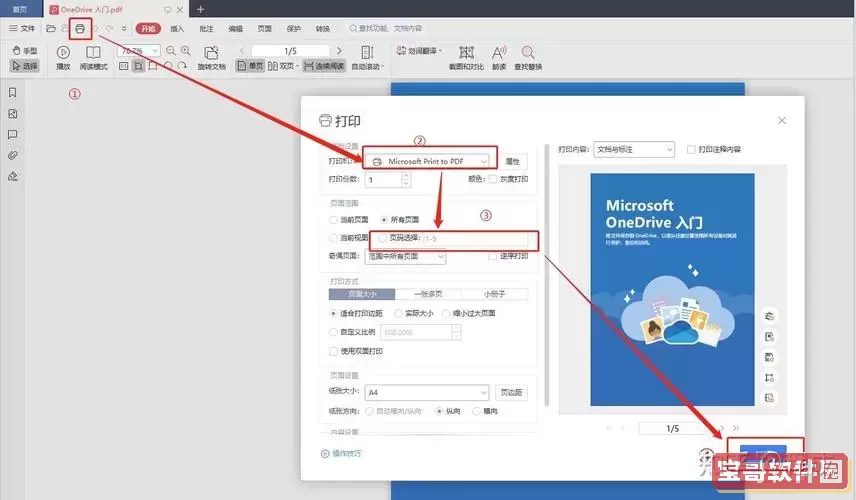The height and width of the screenshot is (500, 856).
Task: Switch to the 插入 ribbon tab
Action: (x=177, y=28)
